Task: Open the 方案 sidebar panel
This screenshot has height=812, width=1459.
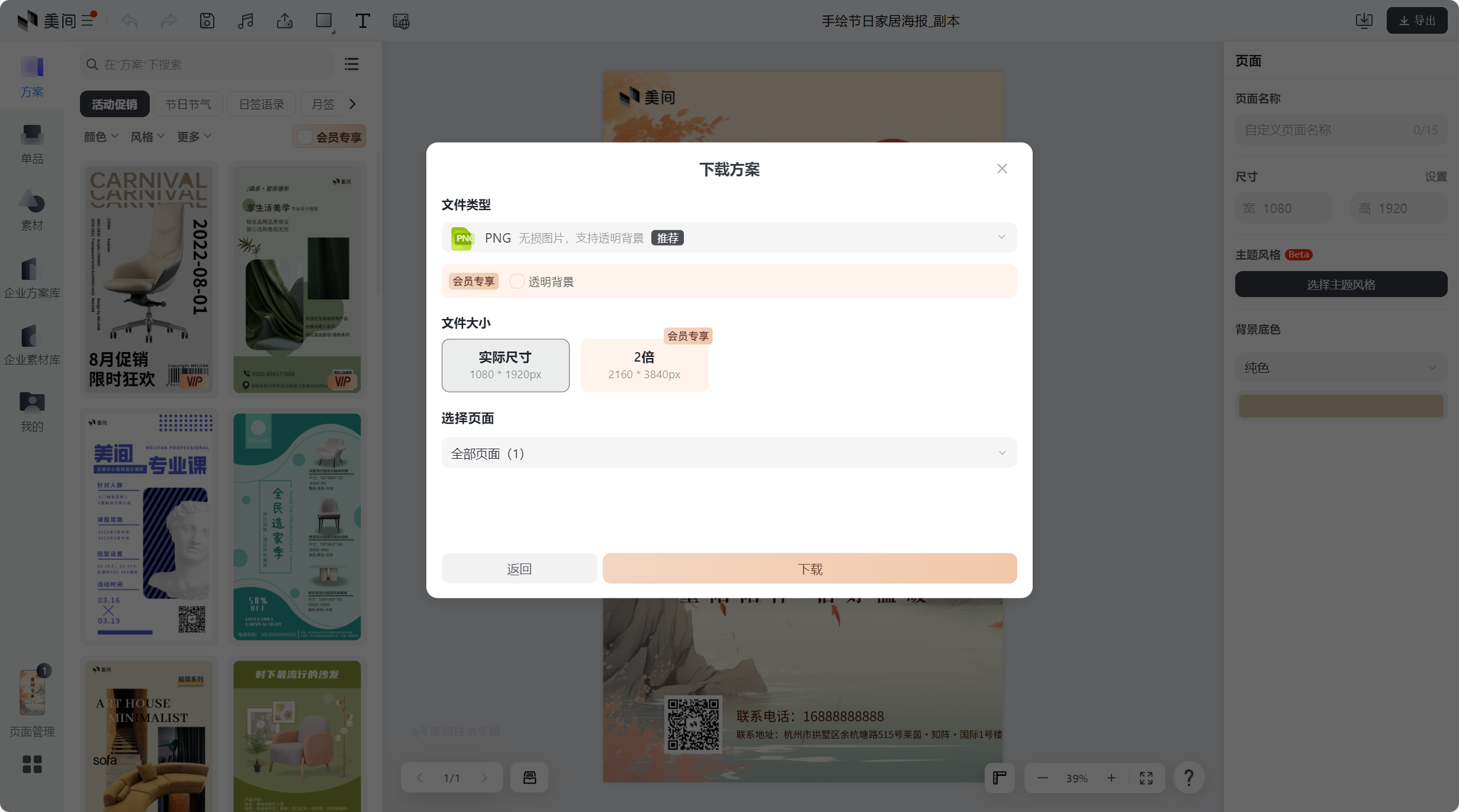Action: tap(32, 76)
